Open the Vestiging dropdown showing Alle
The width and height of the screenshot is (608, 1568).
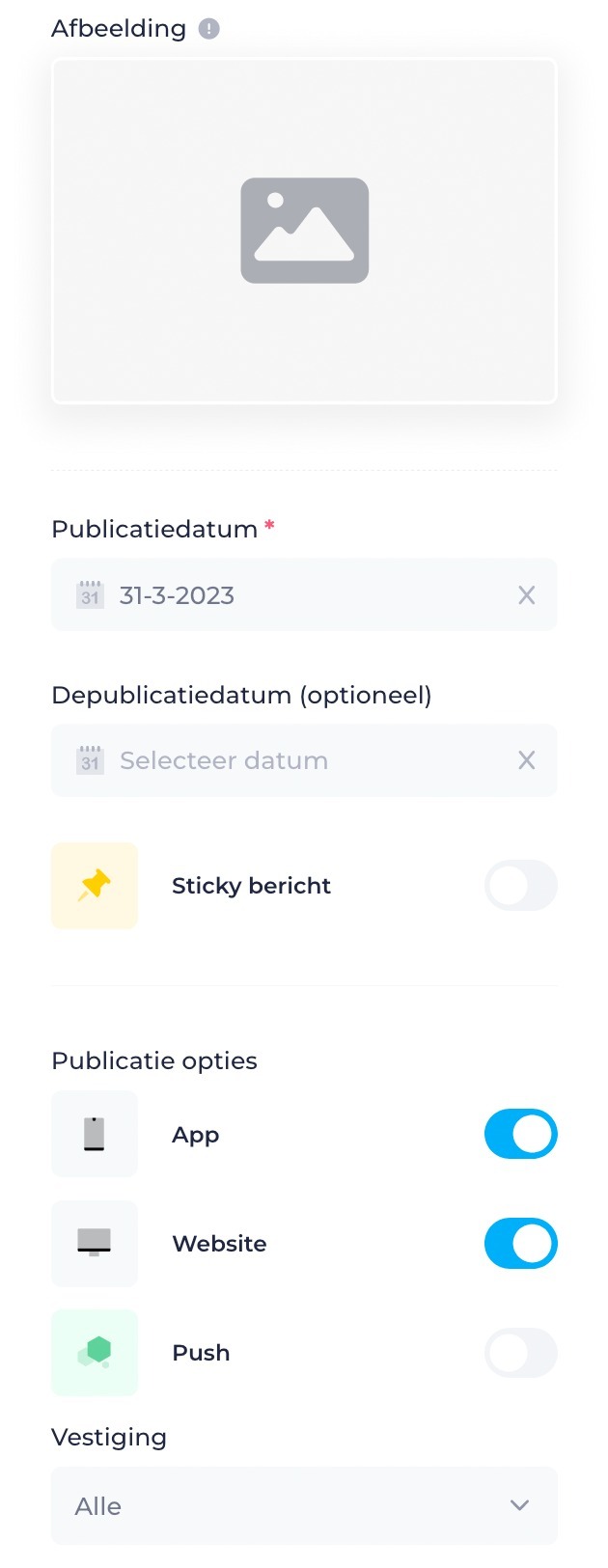coord(304,1505)
